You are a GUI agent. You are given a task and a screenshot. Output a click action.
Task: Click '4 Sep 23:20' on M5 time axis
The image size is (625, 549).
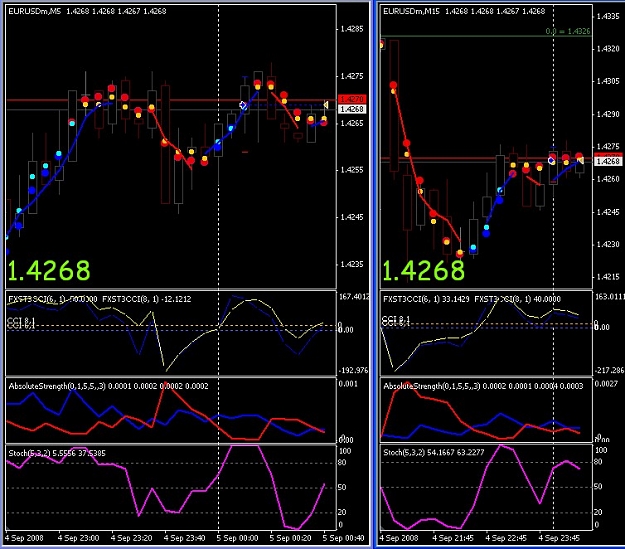coord(132,538)
